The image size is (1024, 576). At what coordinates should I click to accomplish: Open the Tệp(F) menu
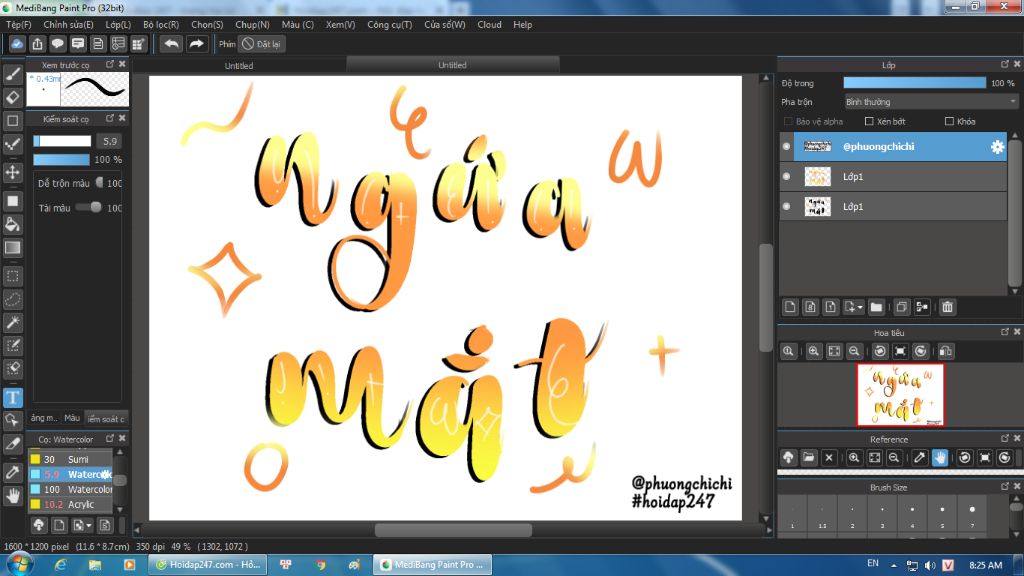pos(19,24)
